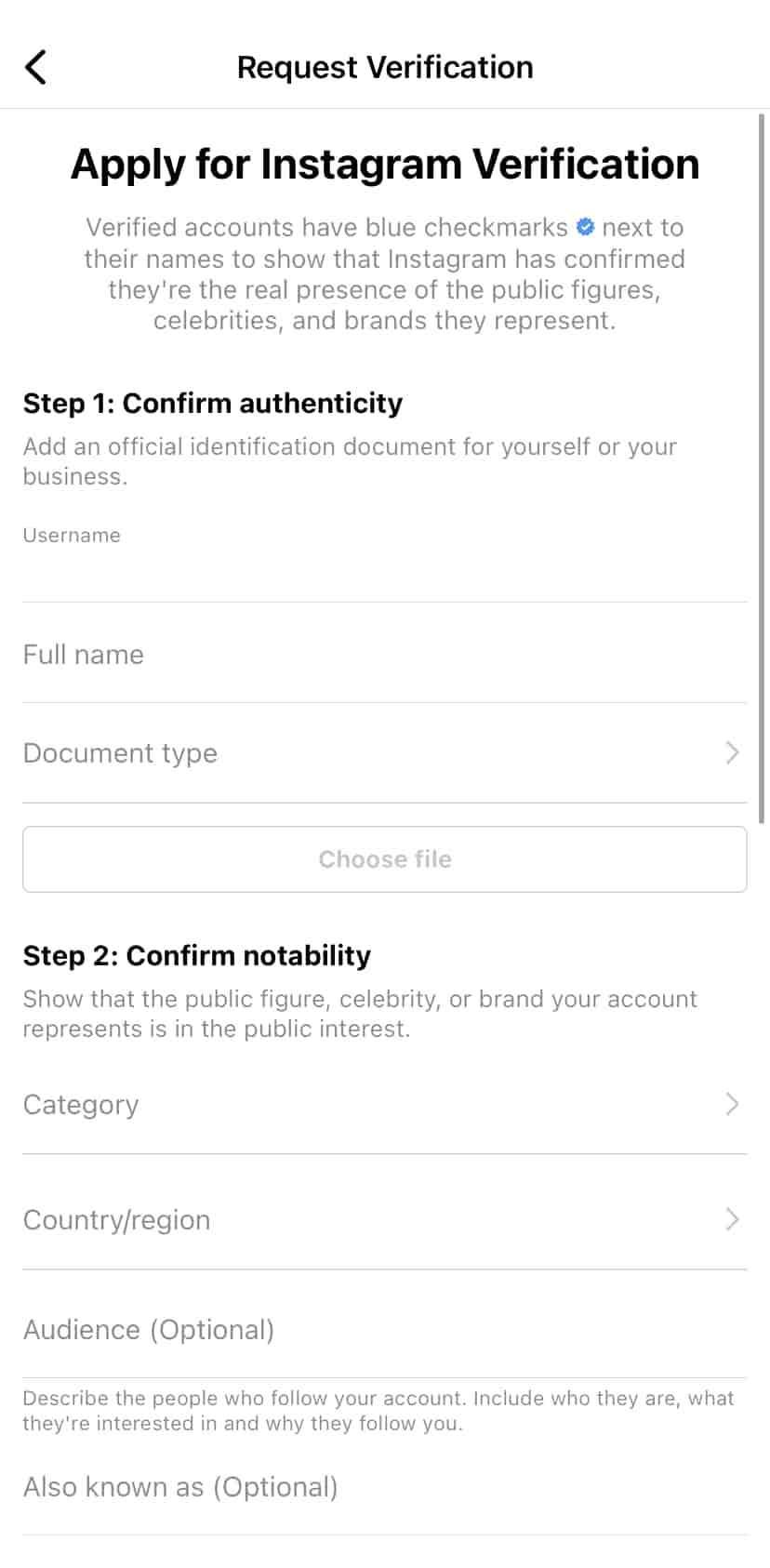The image size is (770, 1568).
Task: Click the audience description helper text
Action: pyautogui.click(x=378, y=1410)
